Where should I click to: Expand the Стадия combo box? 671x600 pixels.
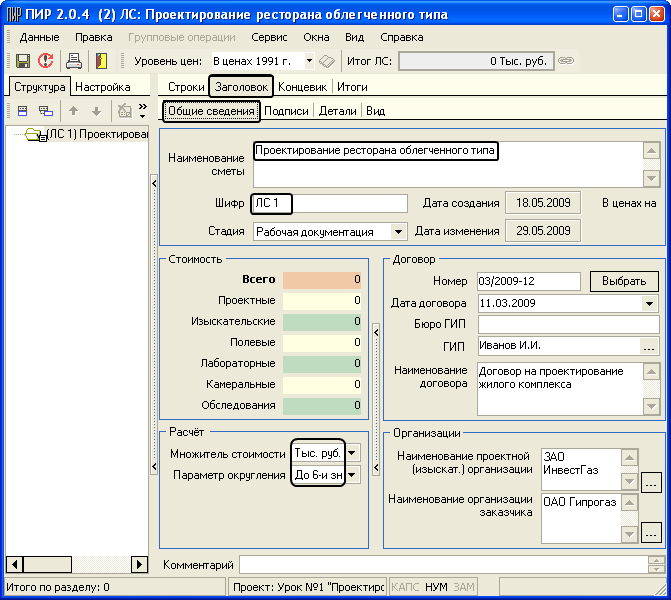tap(399, 232)
